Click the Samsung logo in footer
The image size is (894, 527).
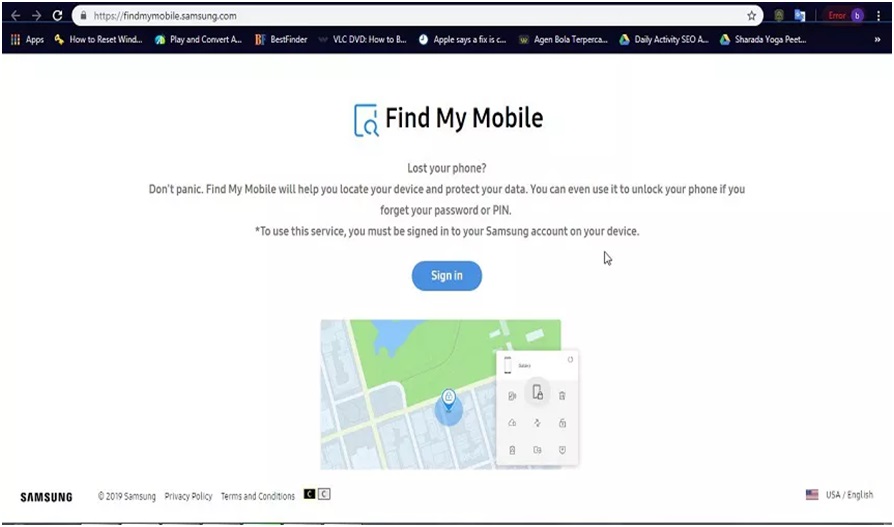[x=46, y=497]
